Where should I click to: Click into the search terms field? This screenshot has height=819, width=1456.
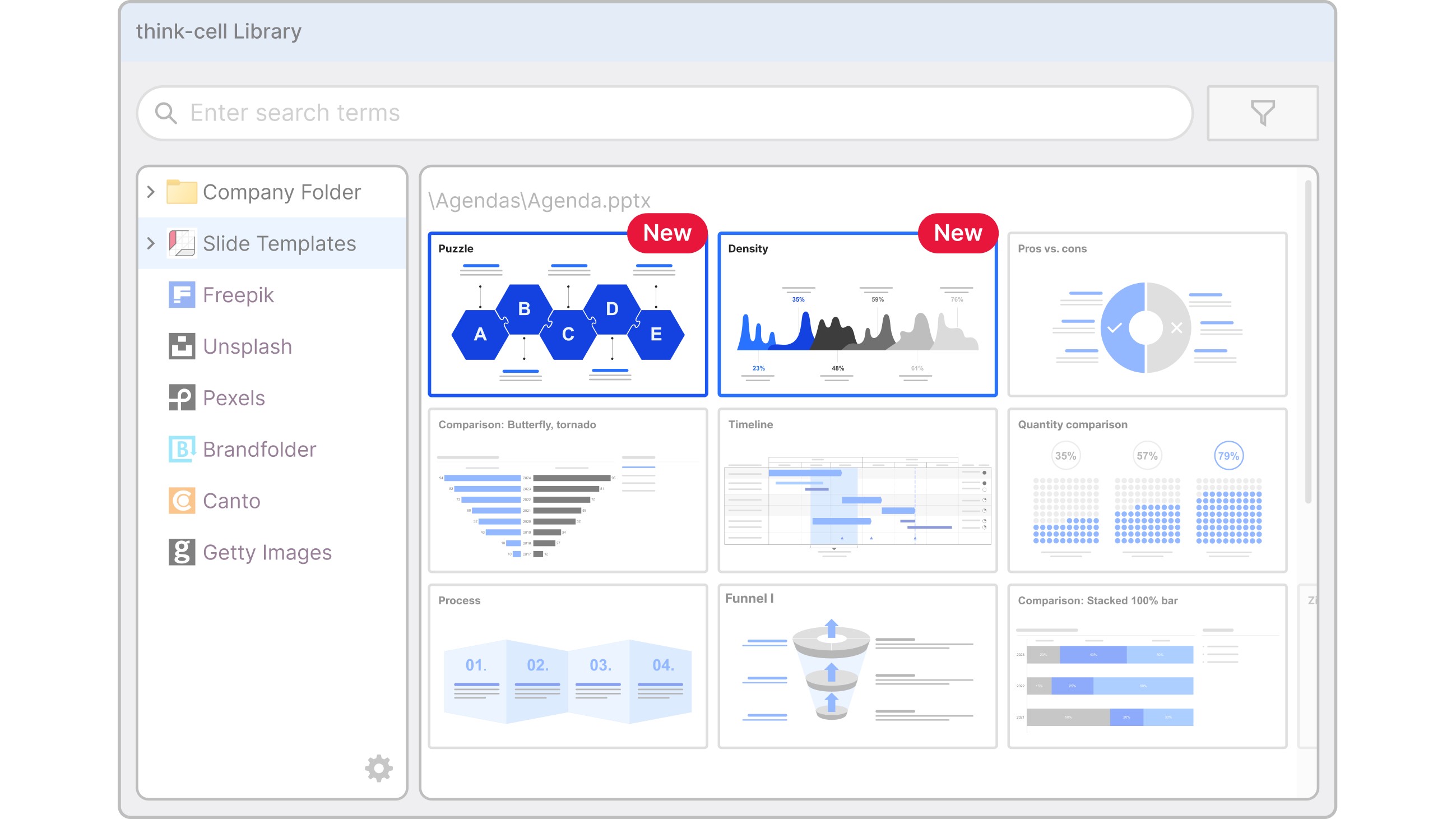pyautogui.click(x=678, y=113)
